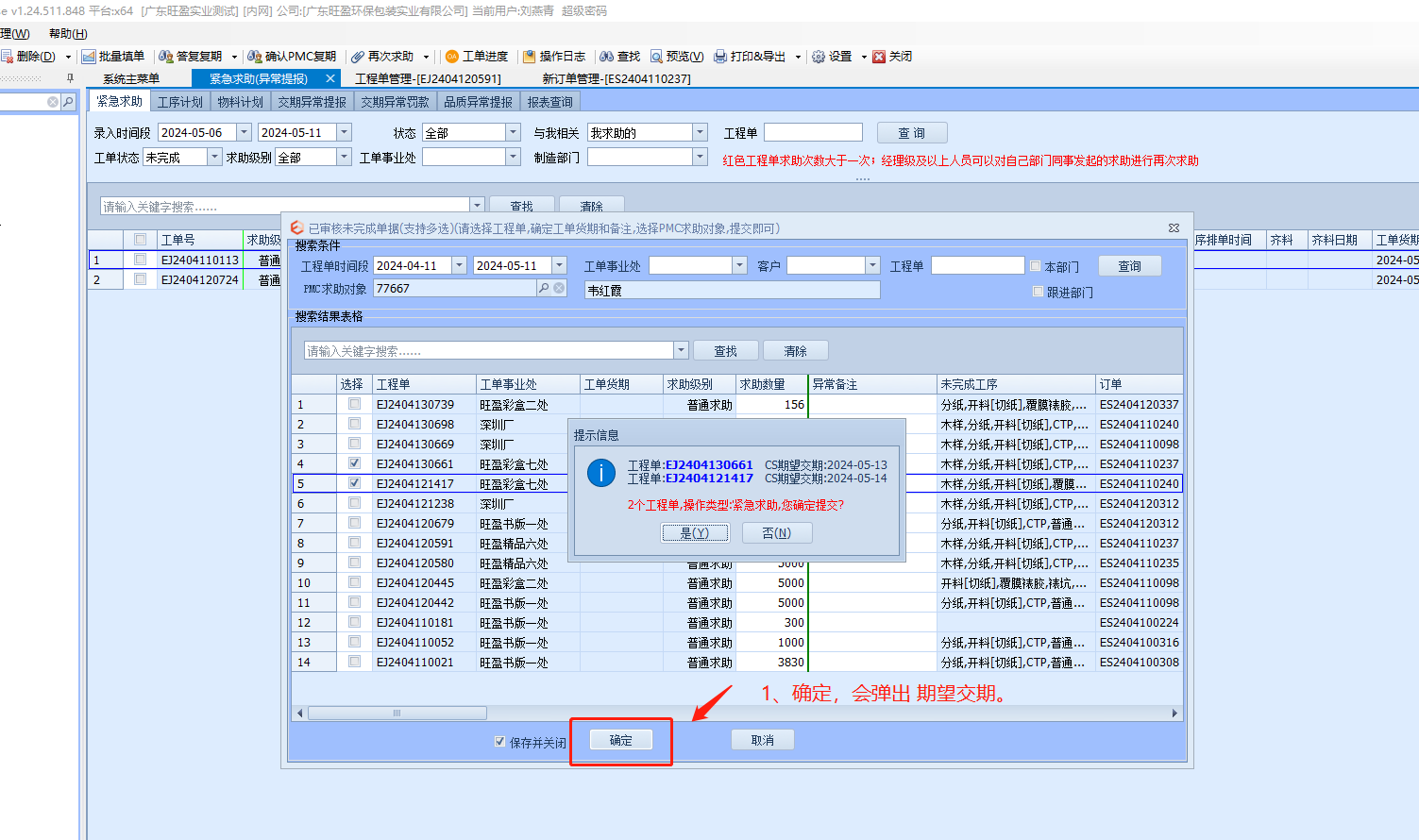The height and width of the screenshot is (840, 1419).
Task: Close the 已审核未完成单据 dialog
Action: pos(1174,227)
